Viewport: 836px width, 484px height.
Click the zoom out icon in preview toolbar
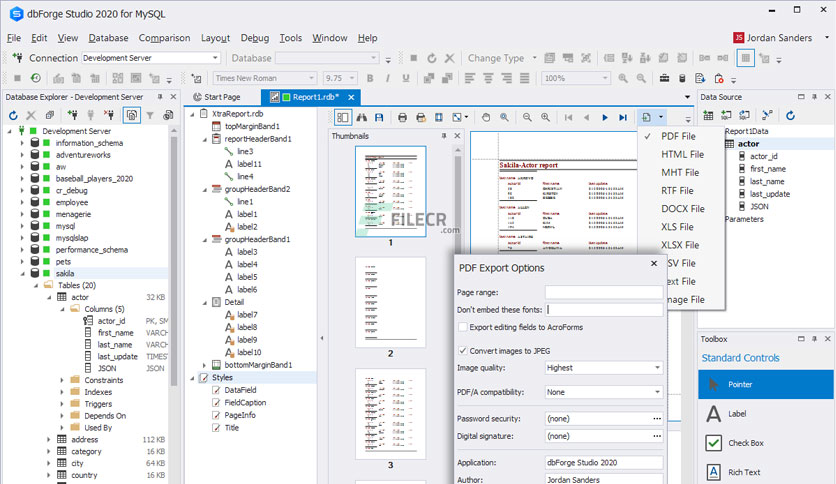(527, 117)
